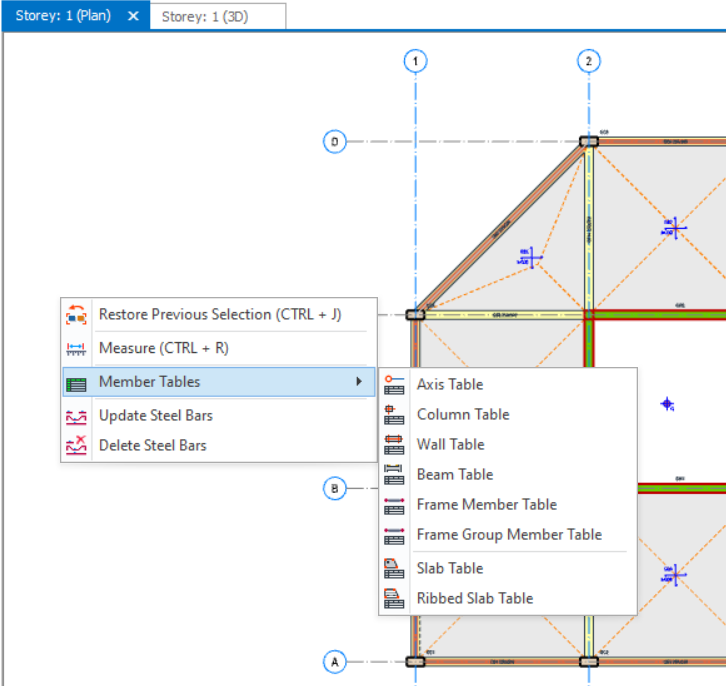The height and width of the screenshot is (686, 726).
Task: Click the Delete Steel Bars icon
Action: click(x=76, y=446)
